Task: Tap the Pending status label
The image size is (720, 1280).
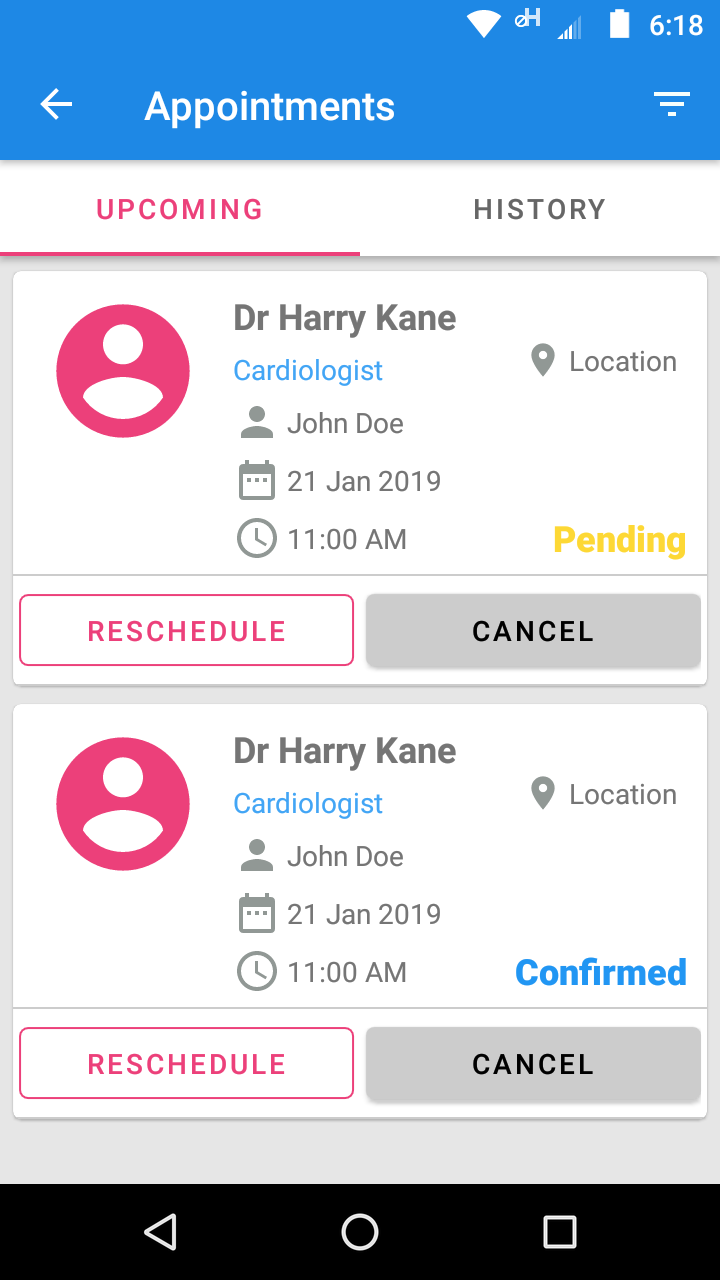Action: [619, 540]
